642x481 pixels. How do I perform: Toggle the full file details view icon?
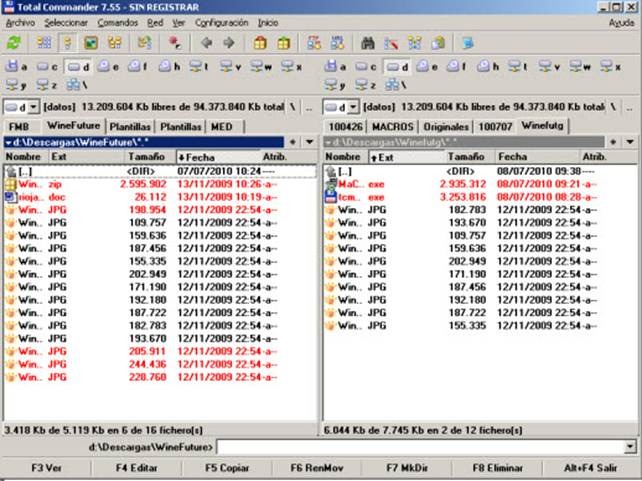pyautogui.click(x=68, y=43)
